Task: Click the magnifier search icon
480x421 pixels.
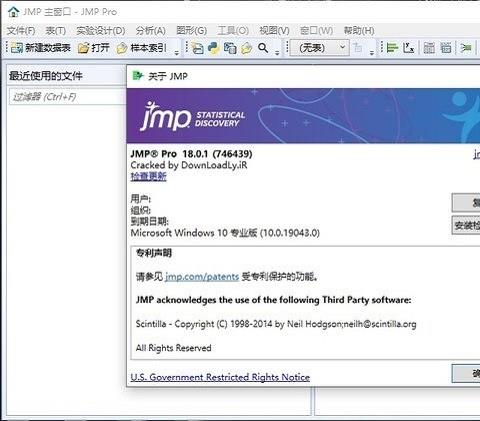Action: (263, 48)
